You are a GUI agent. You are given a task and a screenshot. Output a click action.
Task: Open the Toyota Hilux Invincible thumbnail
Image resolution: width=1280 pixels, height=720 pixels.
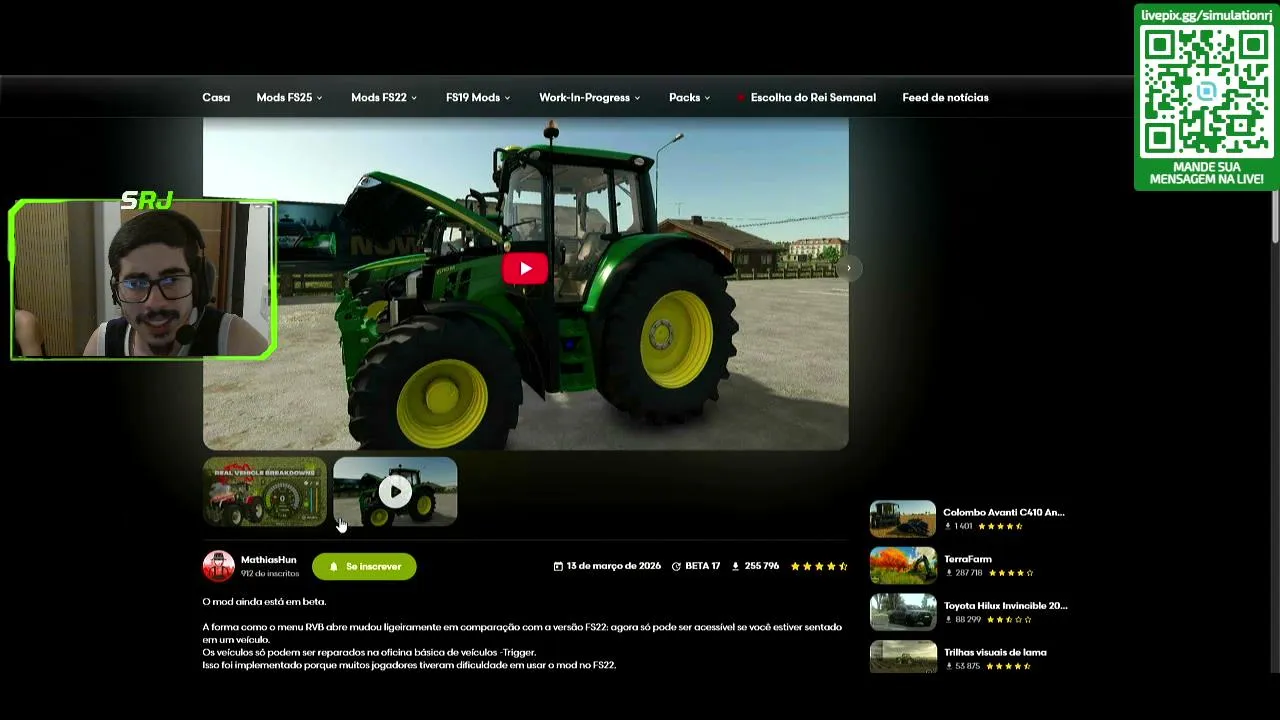(x=903, y=612)
